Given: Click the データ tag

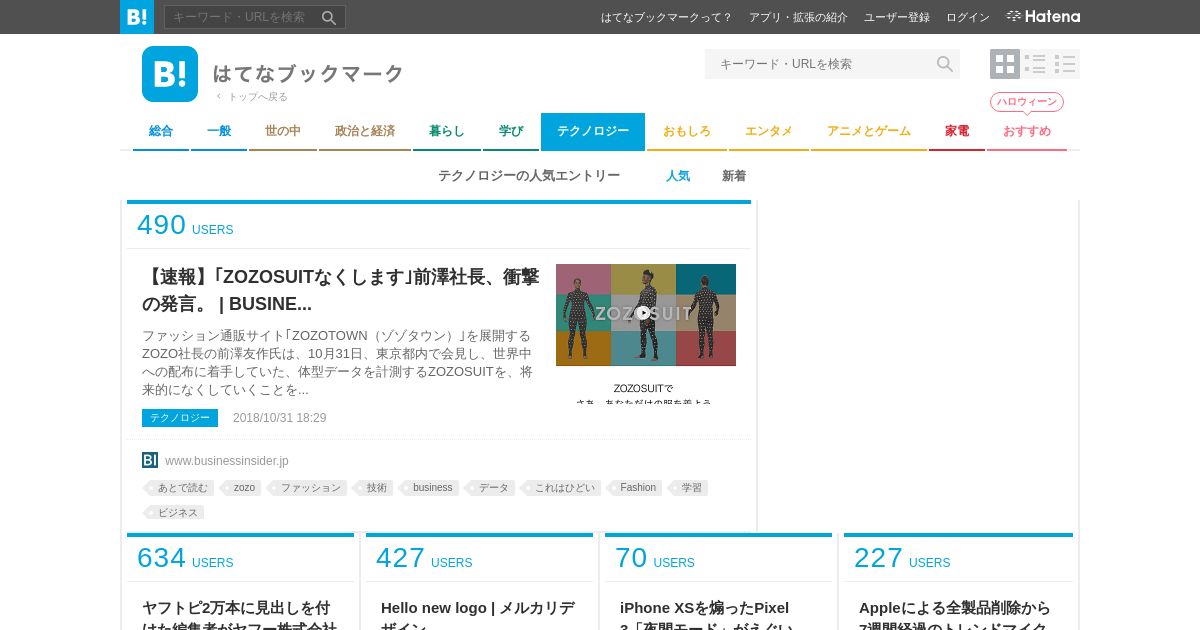Looking at the screenshot, I should point(491,488).
